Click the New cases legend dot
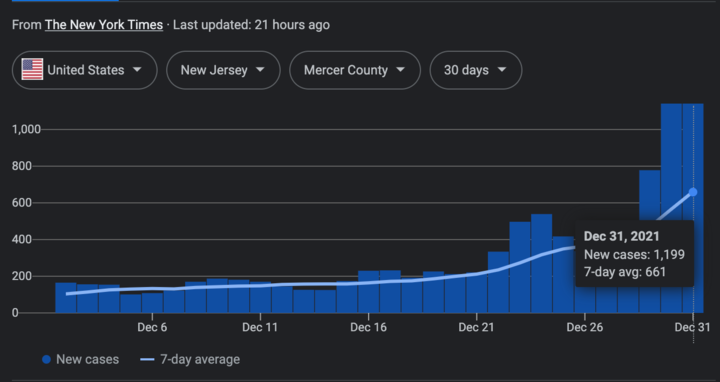Viewport: 720px width, 382px height. pos(46,360)
